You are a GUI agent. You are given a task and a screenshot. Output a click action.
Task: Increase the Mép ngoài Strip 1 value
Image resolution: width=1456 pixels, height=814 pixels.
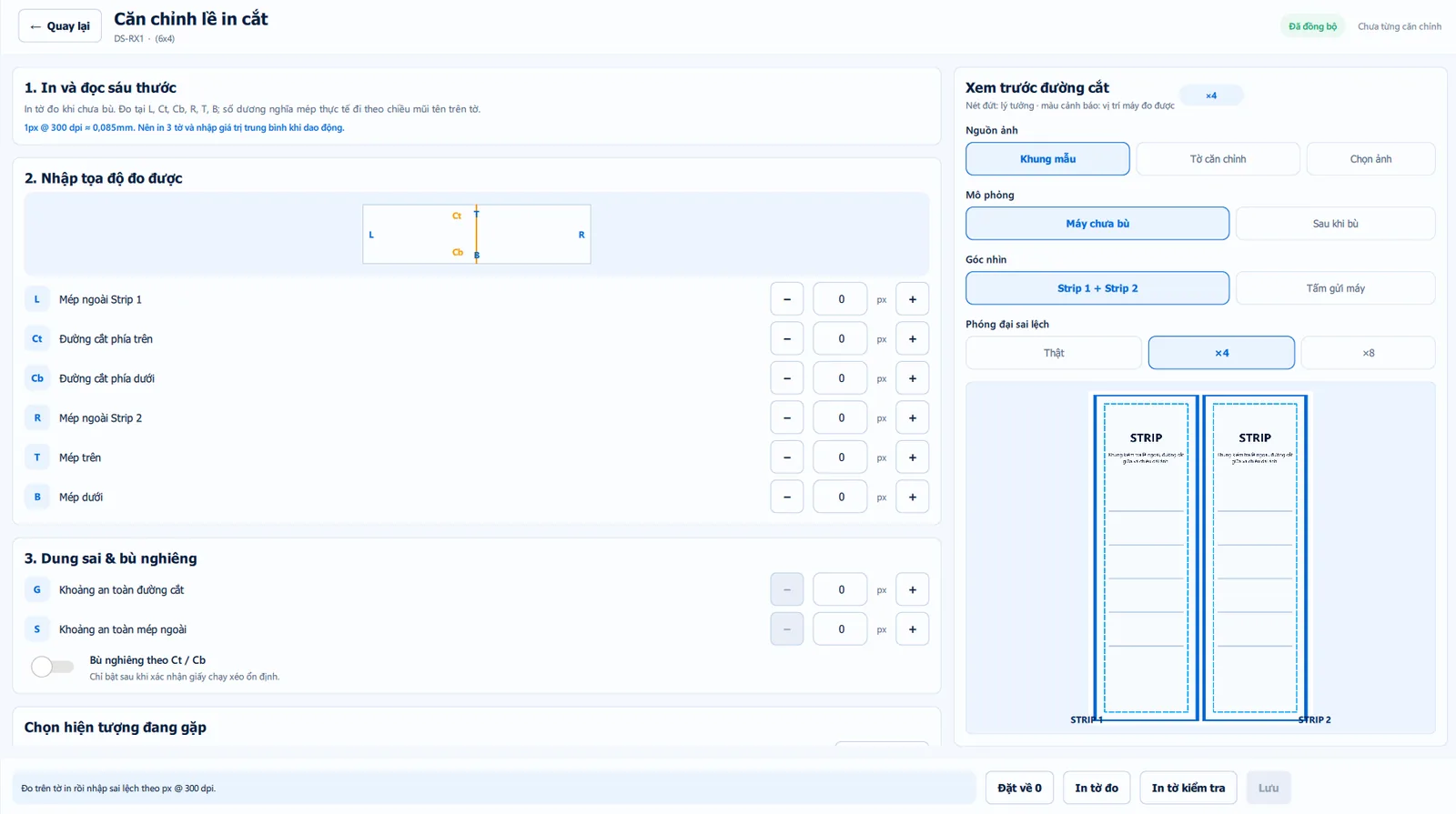(913, 299)
